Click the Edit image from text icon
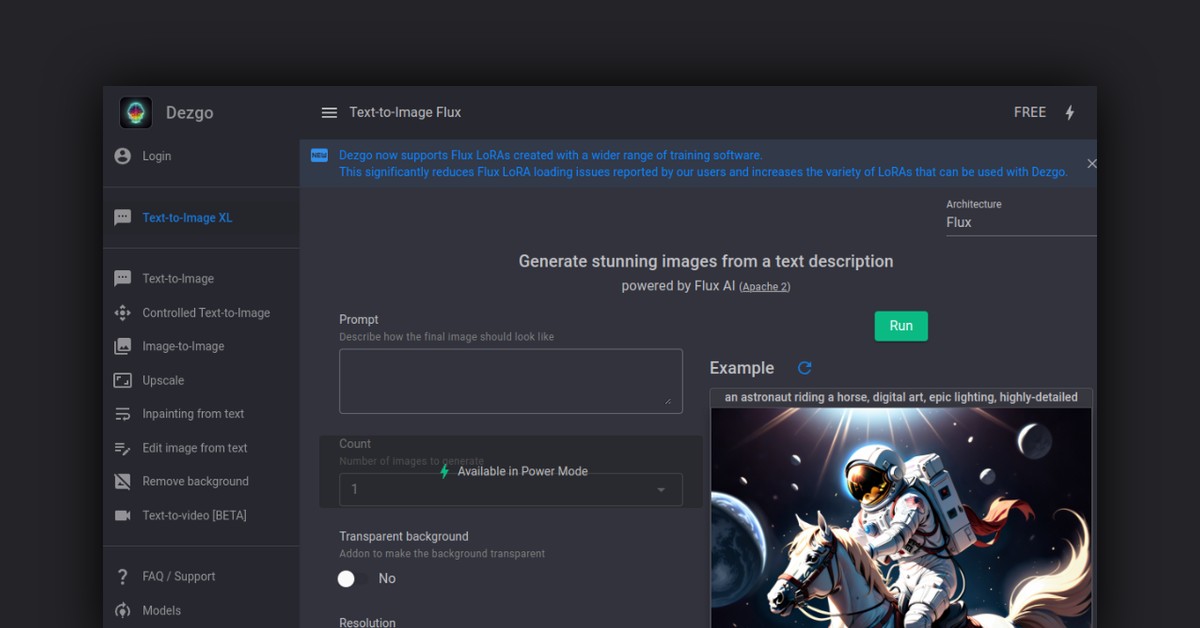Screen dimensions: 1200x628 point(122,448)
